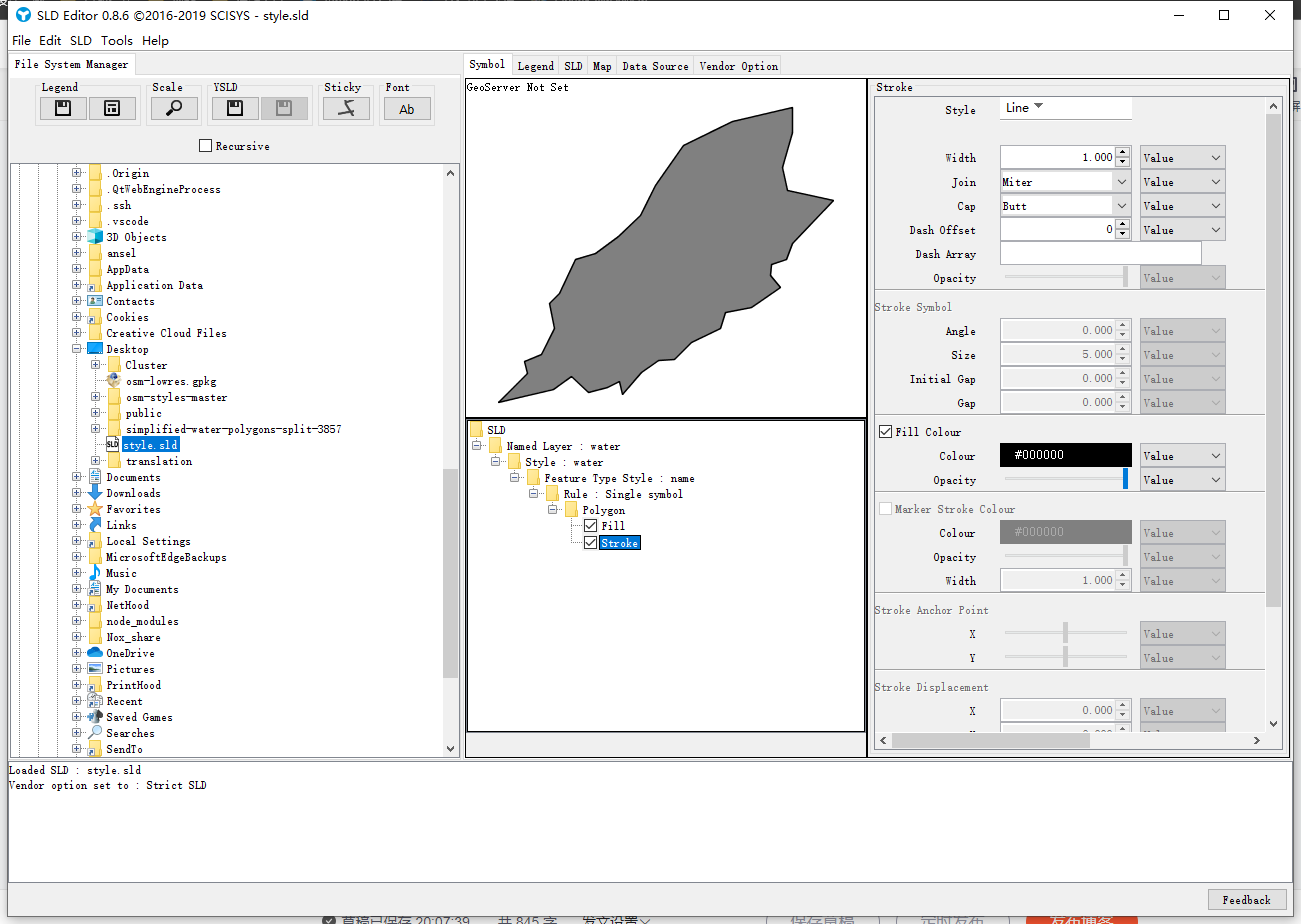Click the Scale magnifier icon

pos(174,107)
